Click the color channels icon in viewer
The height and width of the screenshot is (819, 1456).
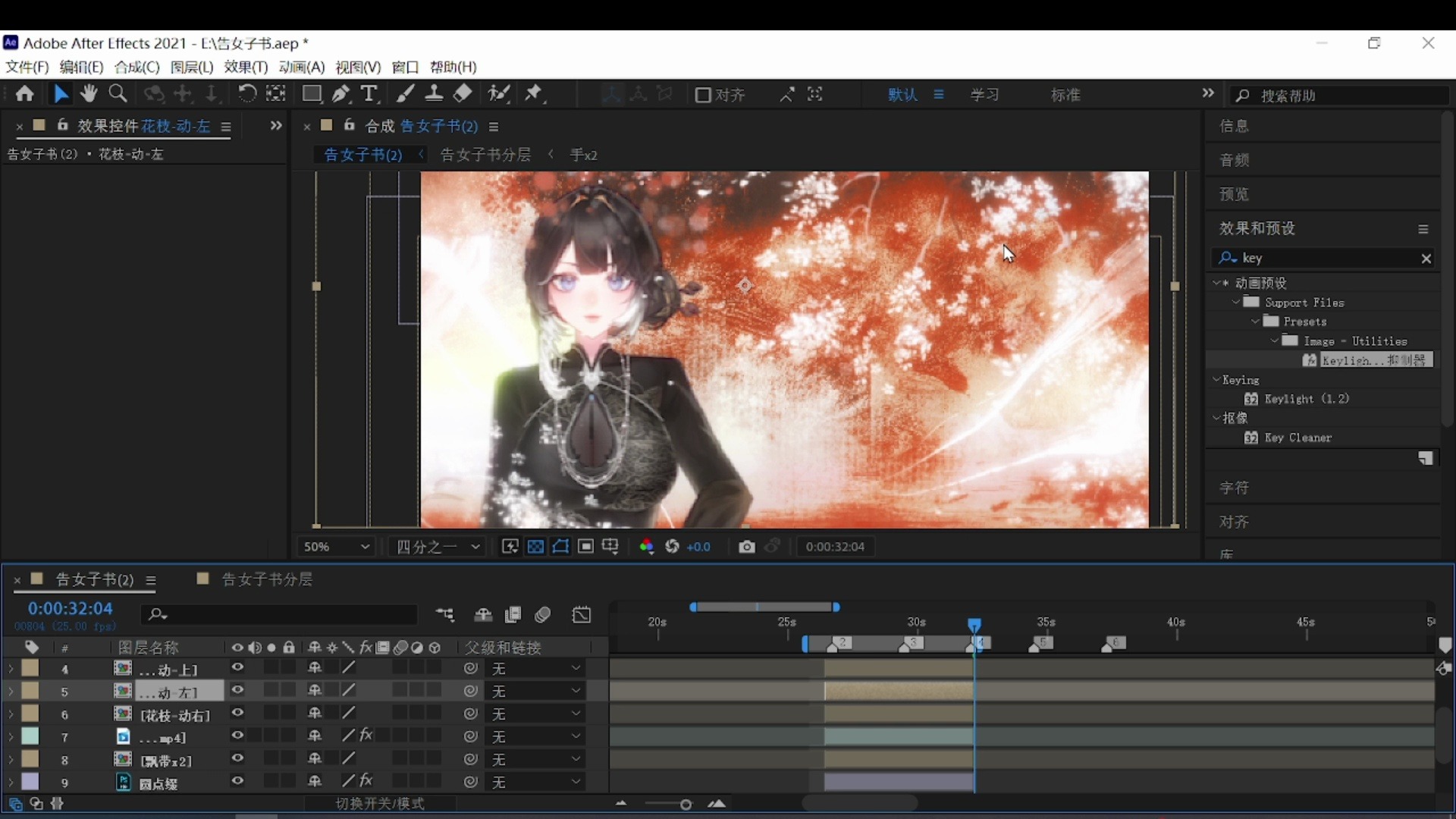click(646, 547)
